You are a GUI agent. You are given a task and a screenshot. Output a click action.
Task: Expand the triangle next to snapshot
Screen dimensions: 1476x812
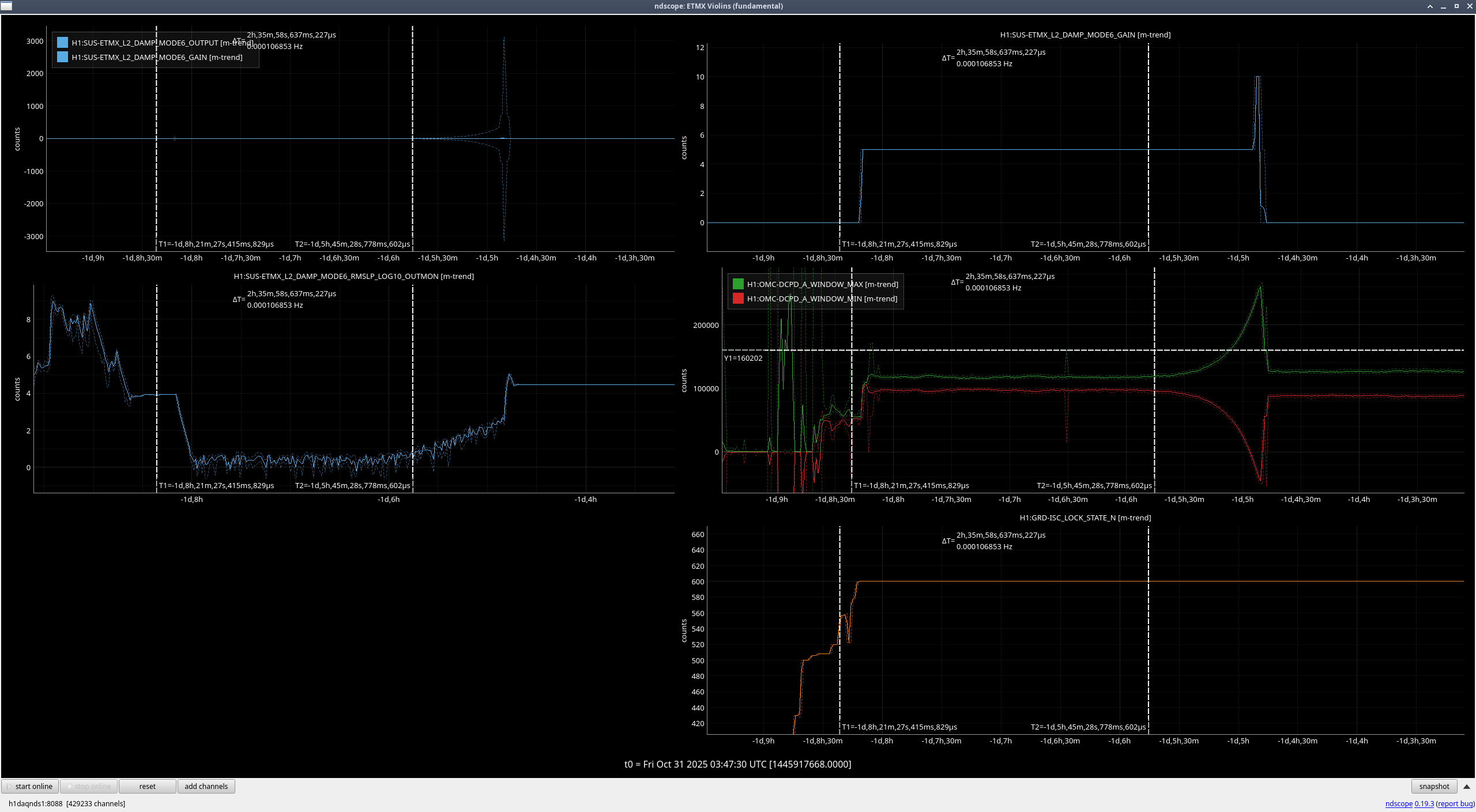(x=1467, y=786)
